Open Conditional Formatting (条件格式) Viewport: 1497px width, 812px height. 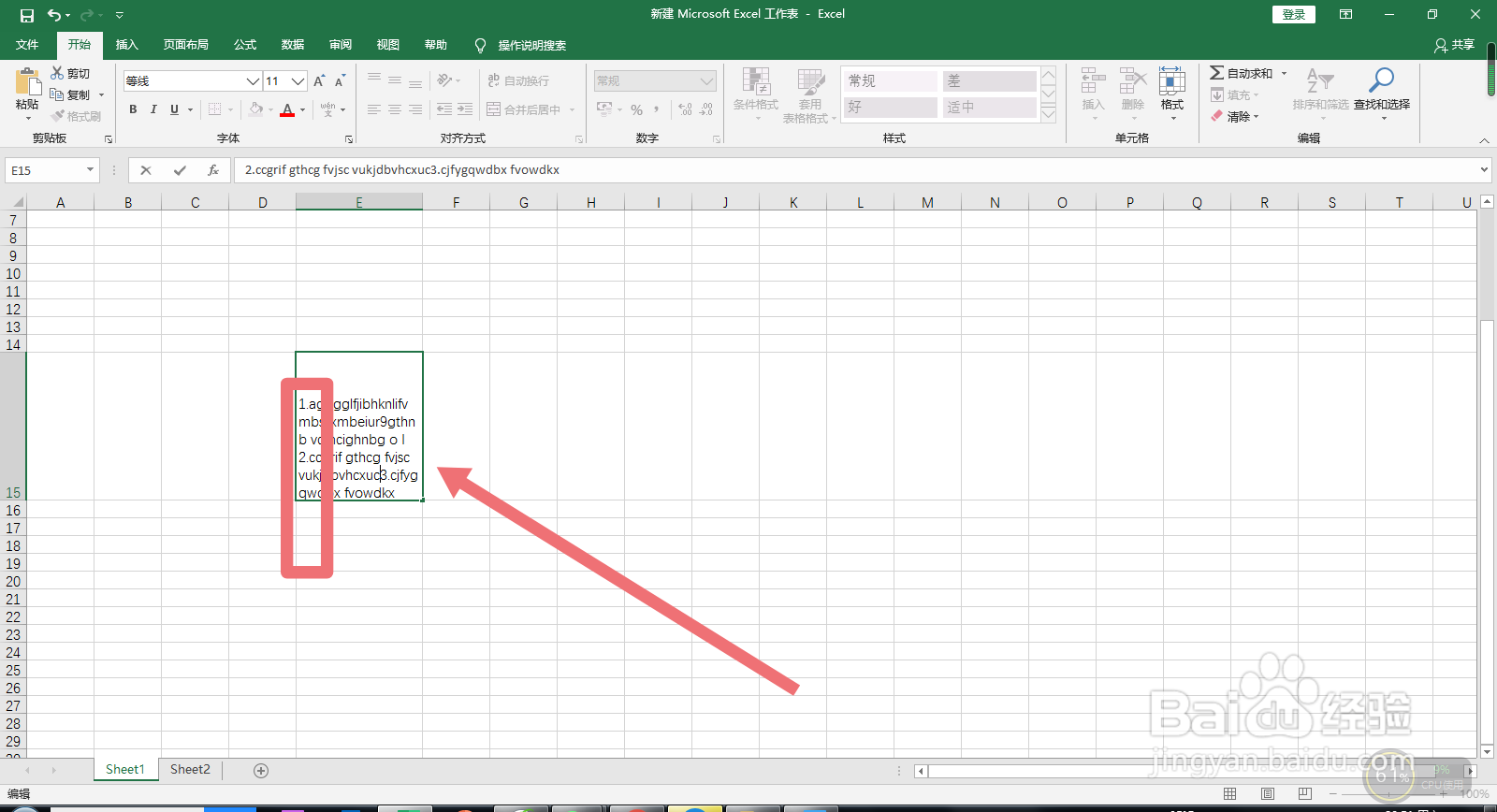click(x=756, y=94)
